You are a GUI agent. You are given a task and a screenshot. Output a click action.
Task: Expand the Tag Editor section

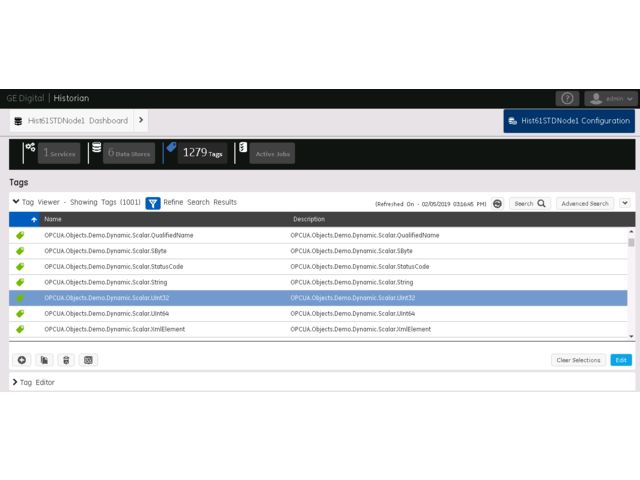[x=15, y=382]
